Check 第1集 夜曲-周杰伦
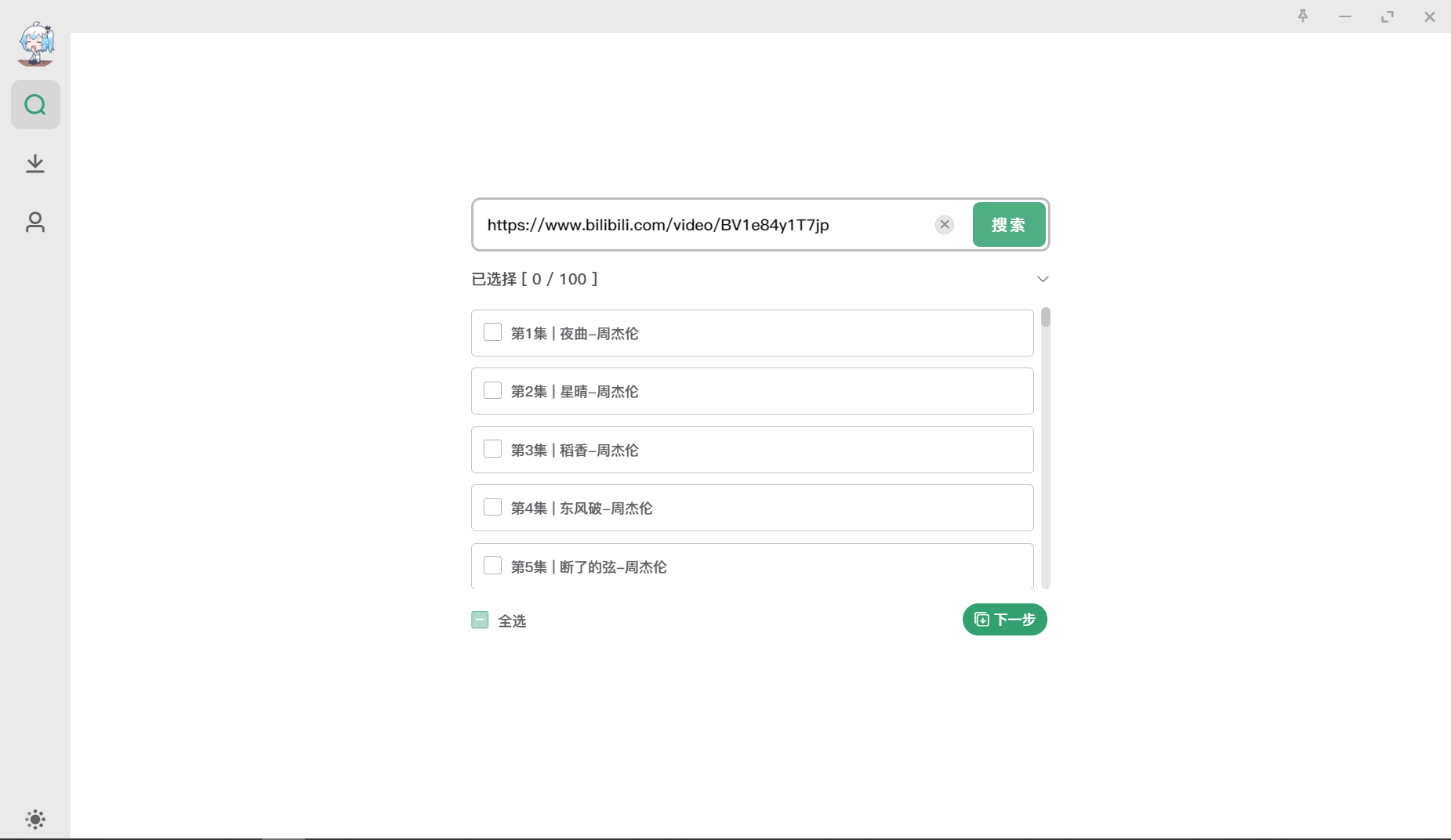The width and height of the screenshot is (1451, 840). coord(492,332)
